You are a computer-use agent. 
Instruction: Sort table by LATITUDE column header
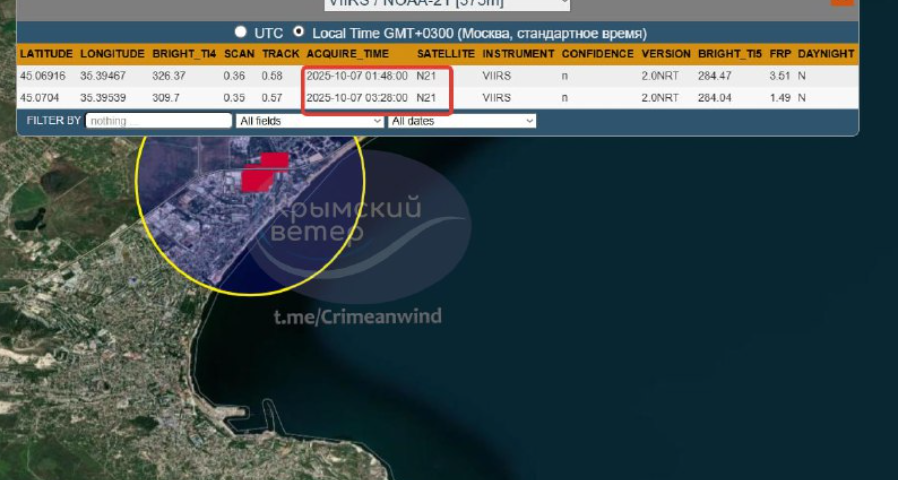[46, 53]
